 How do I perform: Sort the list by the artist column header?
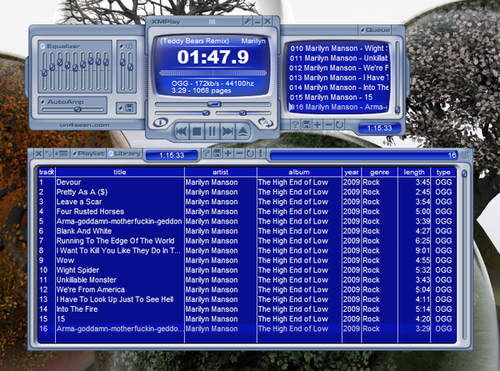click(220, 172)
